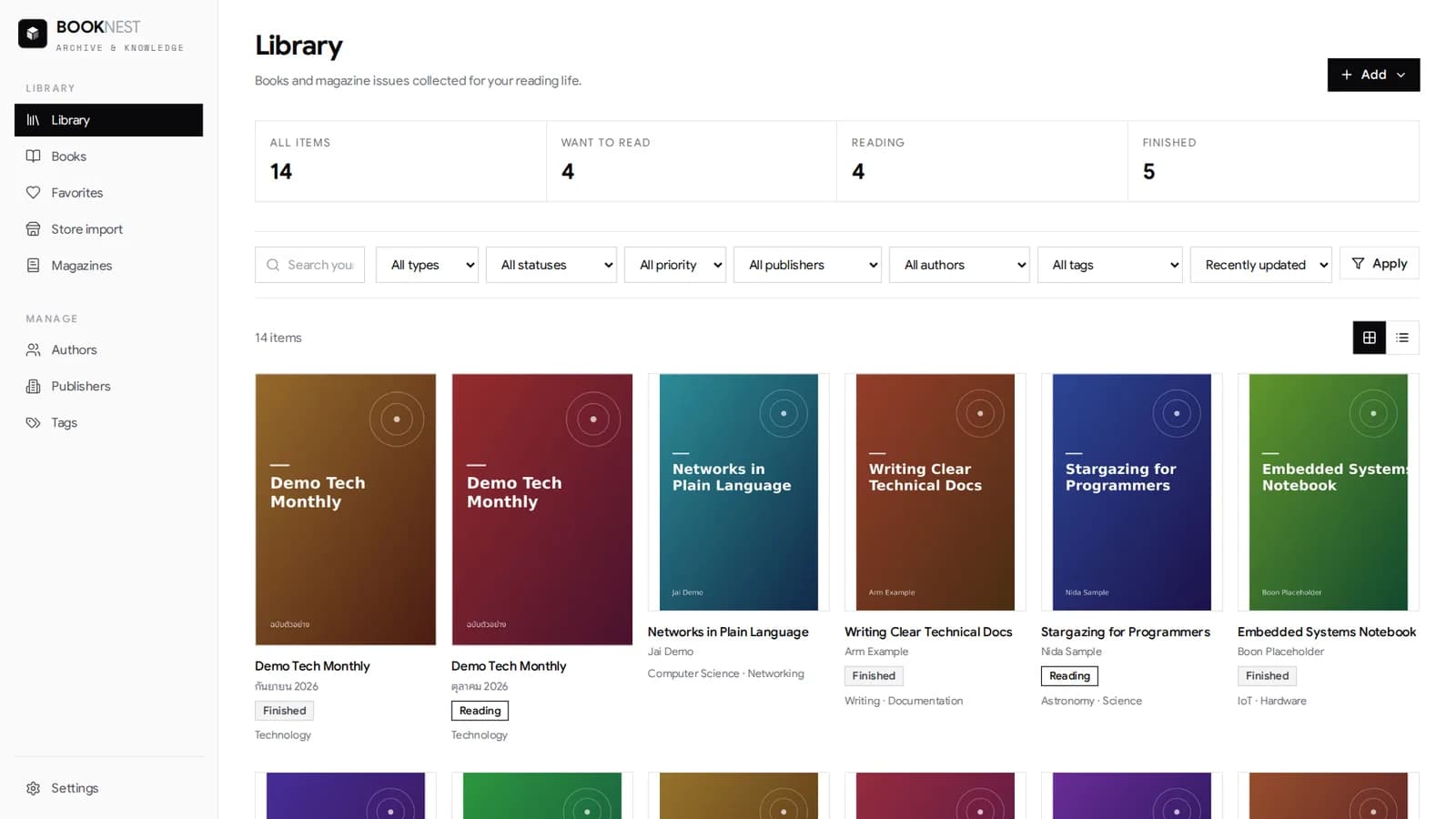The height and width of the screenshot is (819, 1456).
Task: Click the Finished stat card
Action: (1273, 161)
